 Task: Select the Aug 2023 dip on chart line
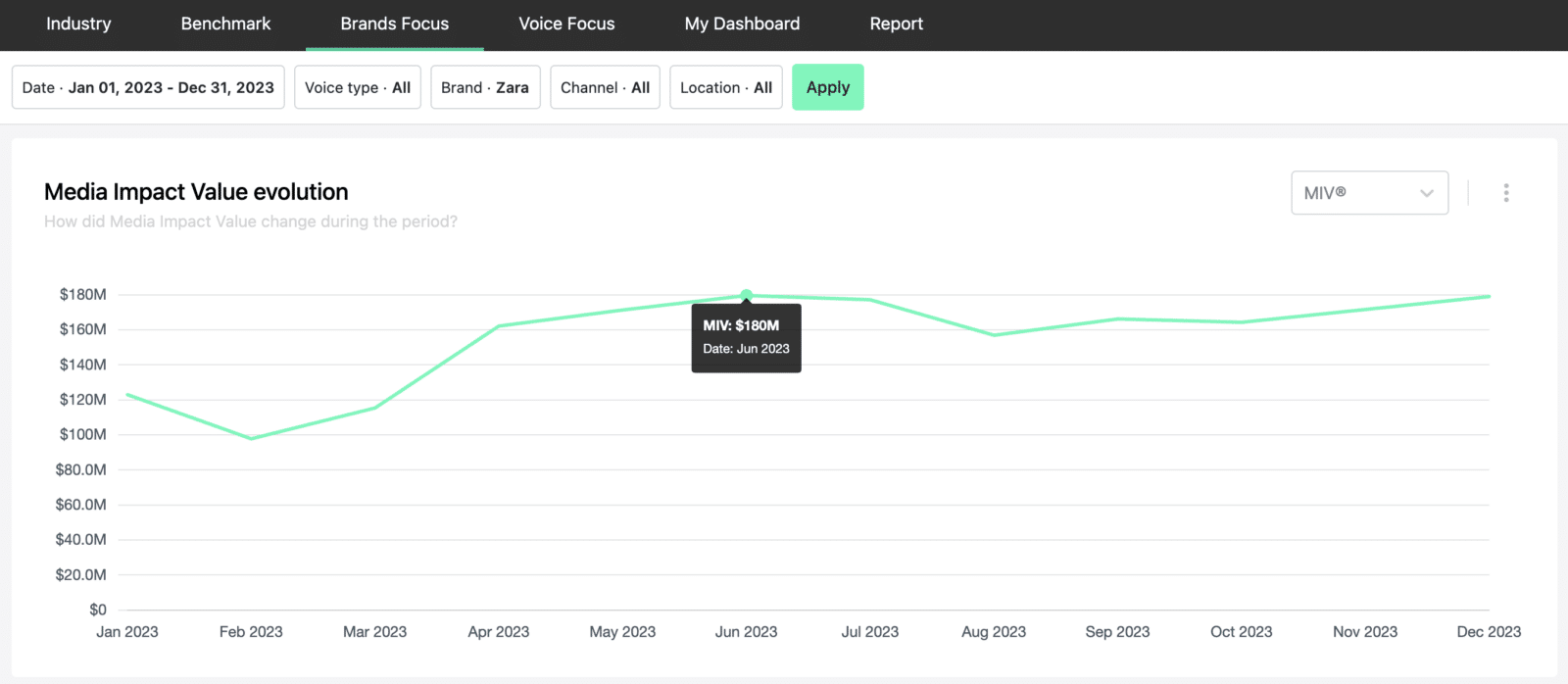coord(994,335)
